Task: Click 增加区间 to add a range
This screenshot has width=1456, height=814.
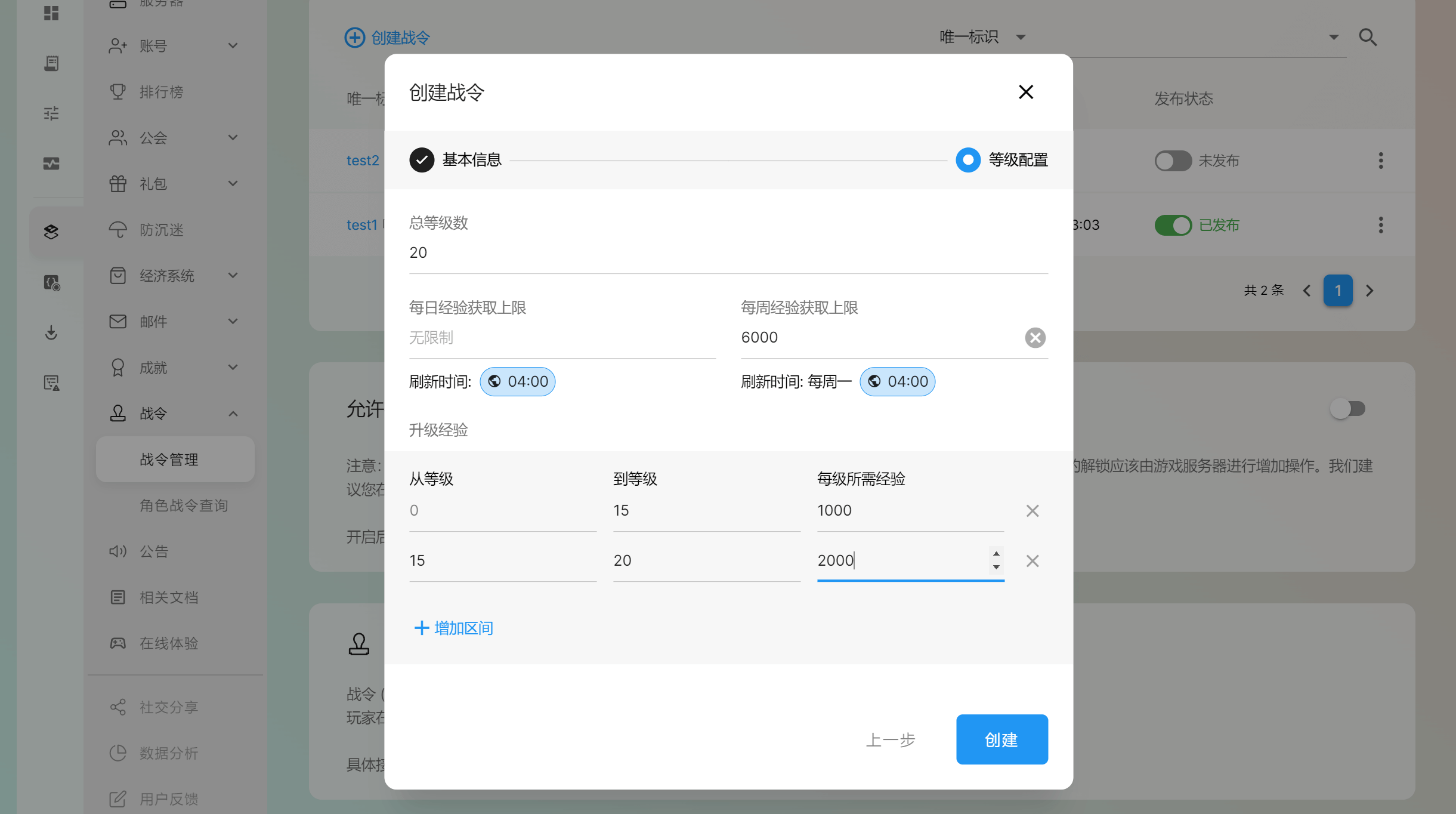Action: 454,628
